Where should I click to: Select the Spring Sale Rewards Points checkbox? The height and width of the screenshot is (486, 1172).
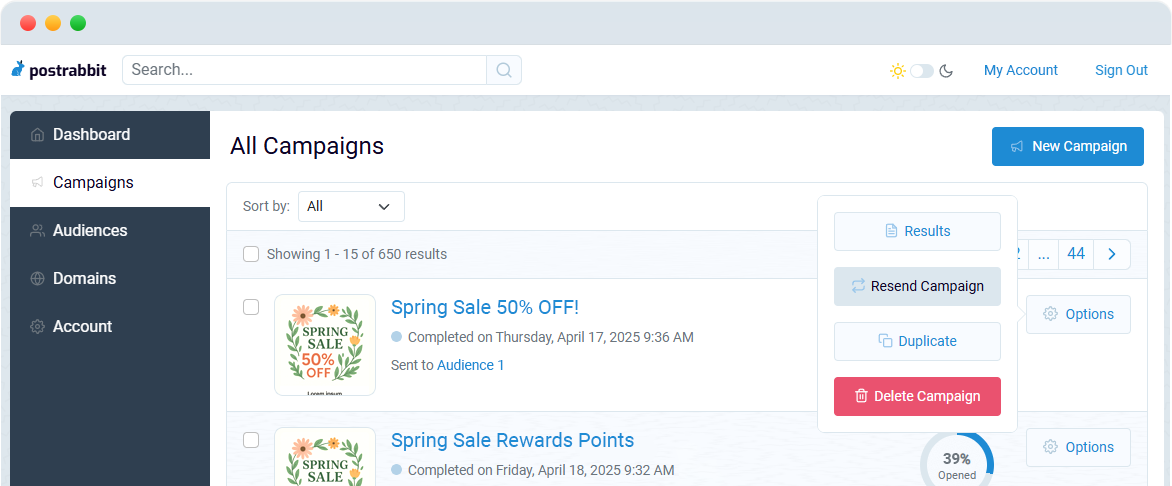point(251,440)
